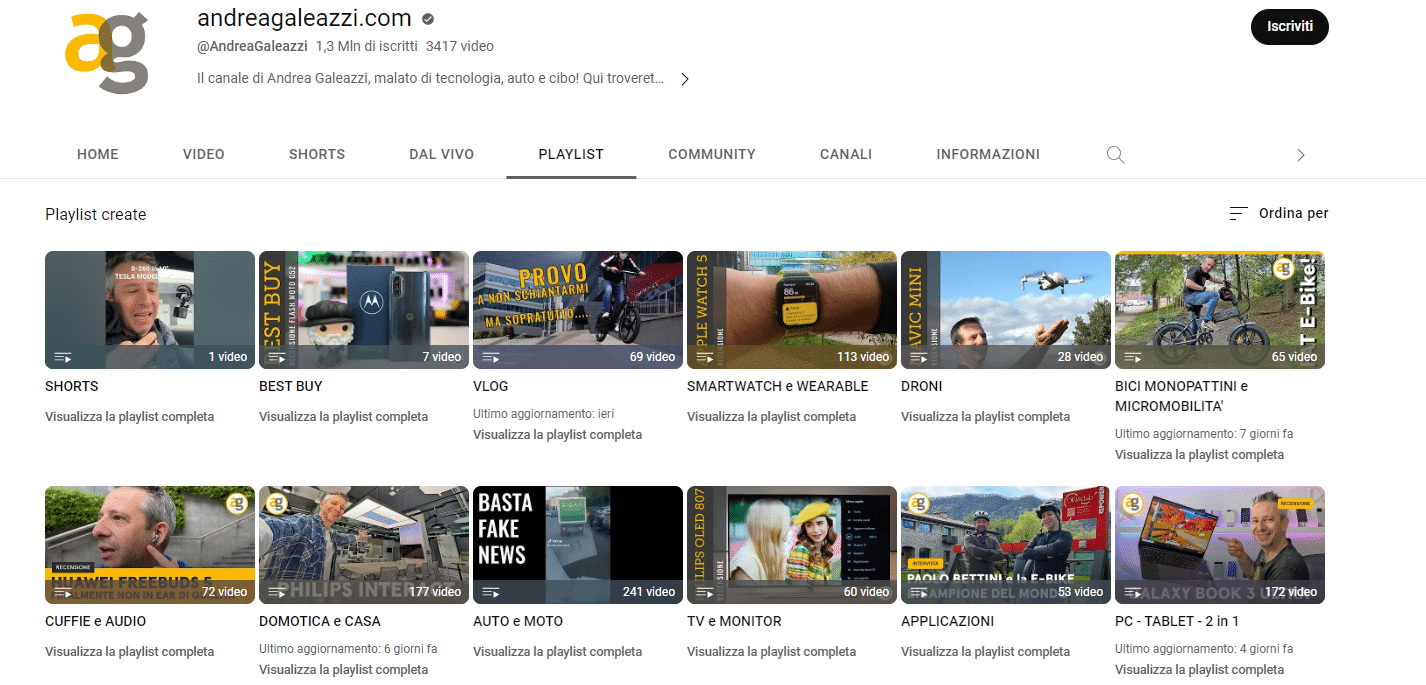Switch to the CANALI tab
The image size is (1426, 685).
(846, 154)
